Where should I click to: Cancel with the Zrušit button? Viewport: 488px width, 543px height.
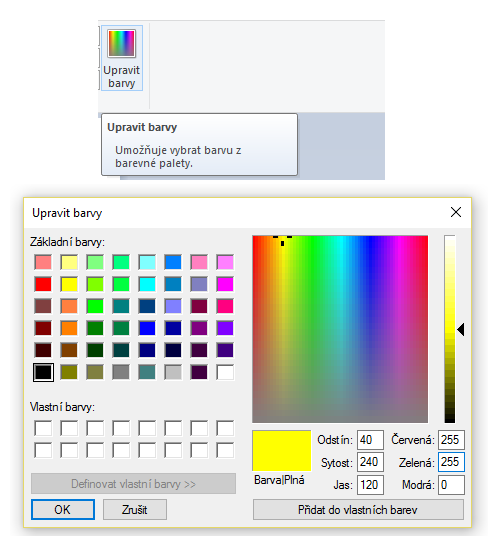(x=135, y=509)
